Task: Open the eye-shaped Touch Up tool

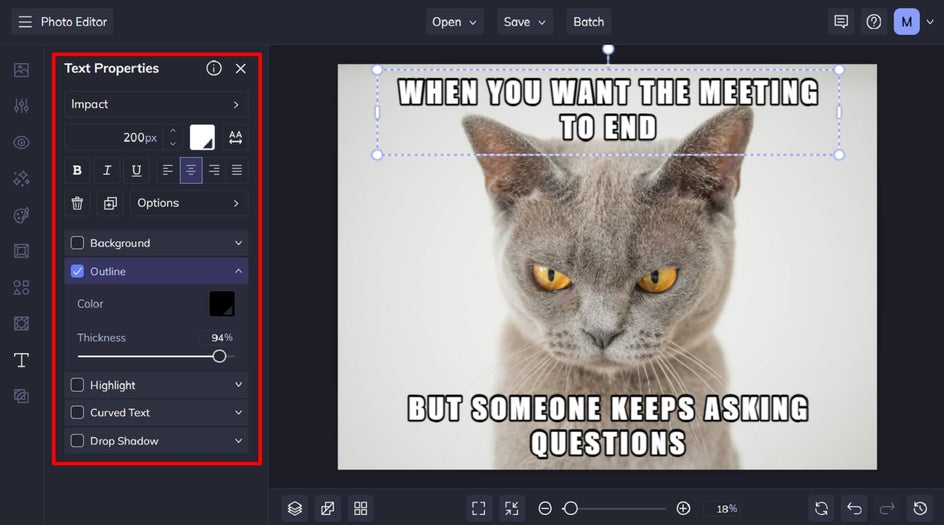Action: click(x=21, y=143)
